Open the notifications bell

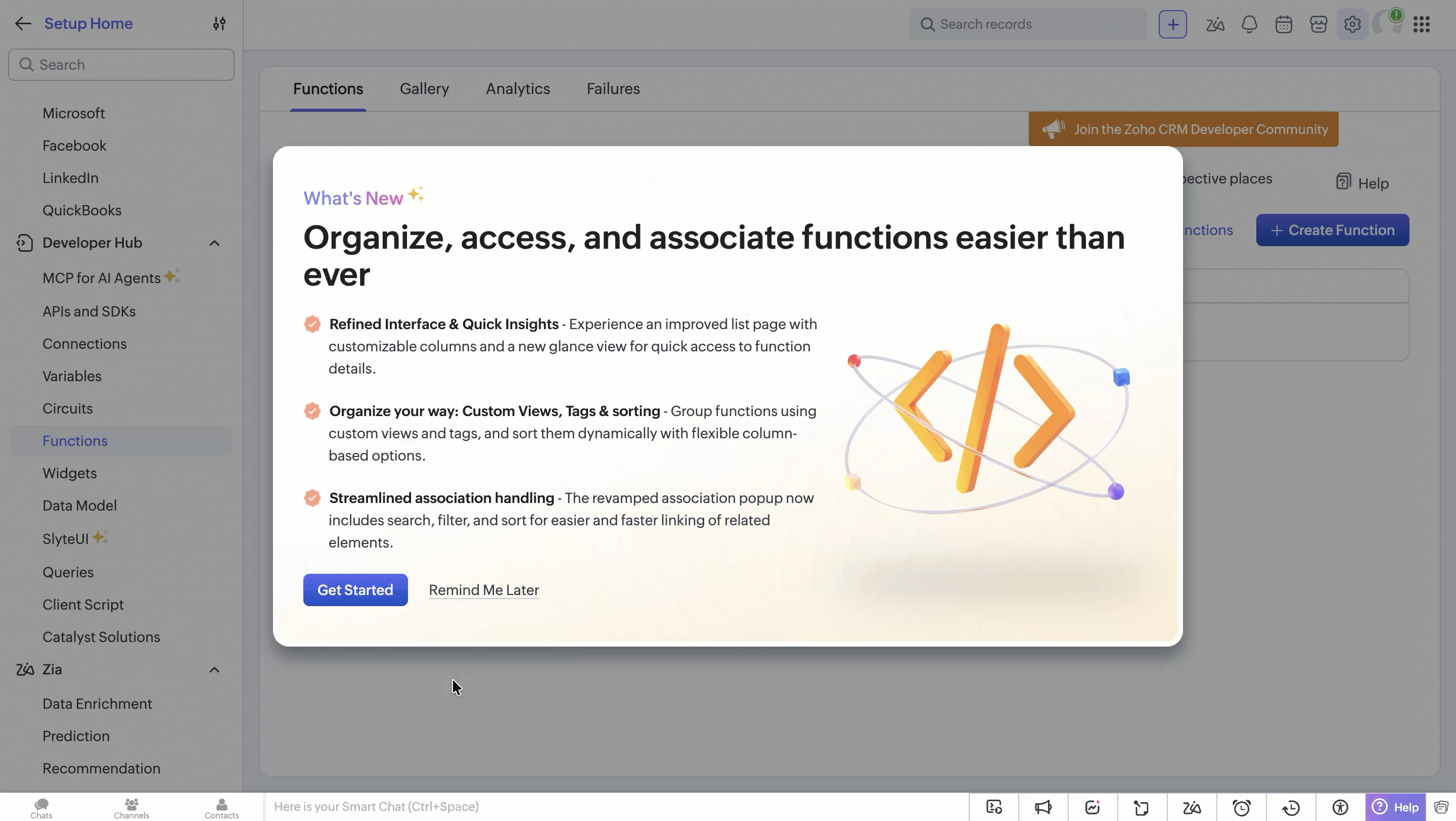click(x=1249, y=24)
